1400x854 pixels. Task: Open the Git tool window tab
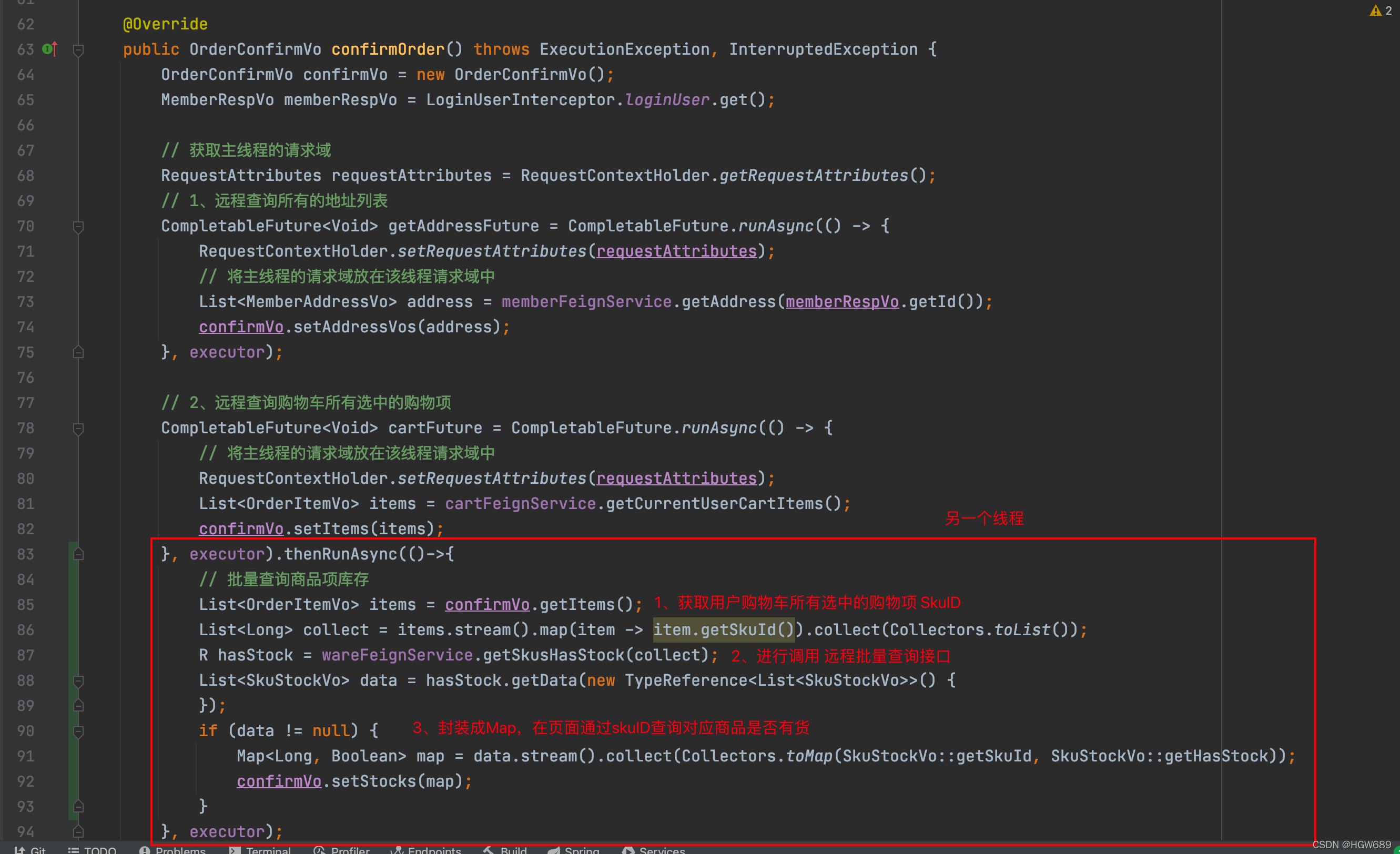point(31,849)
